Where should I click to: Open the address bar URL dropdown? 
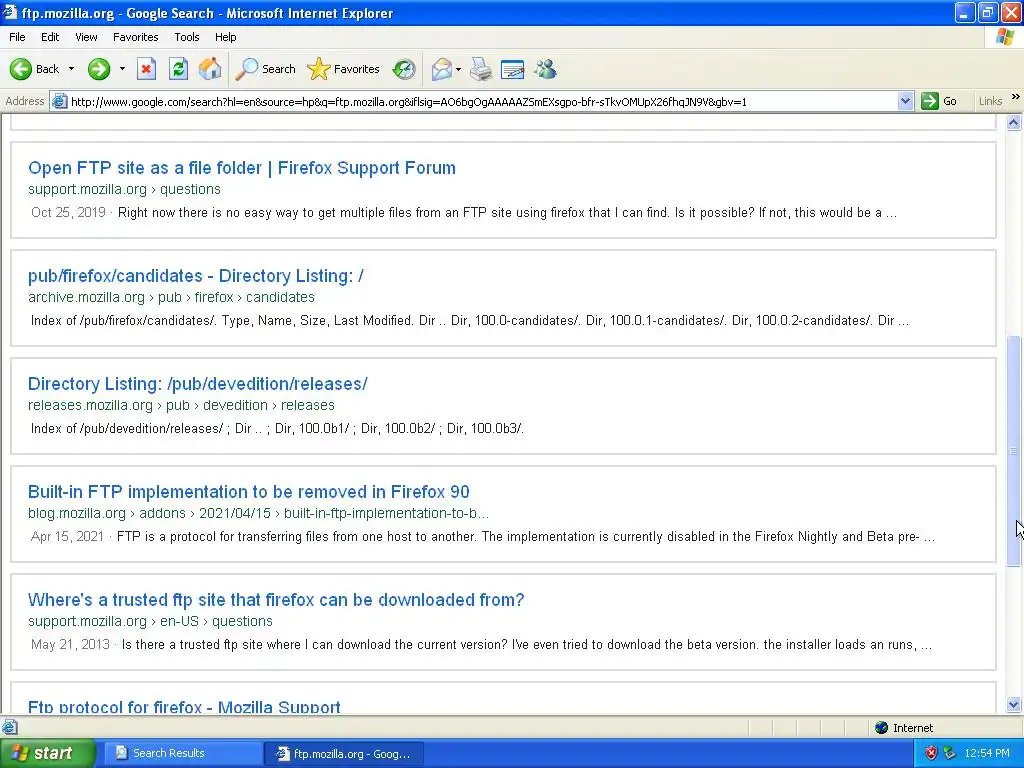[x=905, y=101]
